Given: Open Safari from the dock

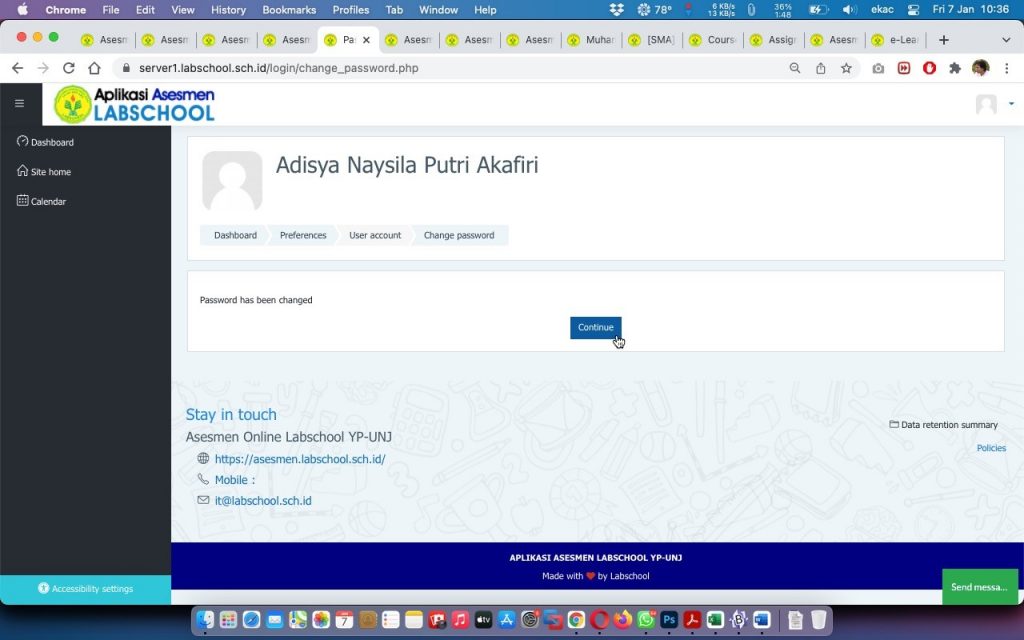Looking at the screenshot, I should [x=251, y=619].
